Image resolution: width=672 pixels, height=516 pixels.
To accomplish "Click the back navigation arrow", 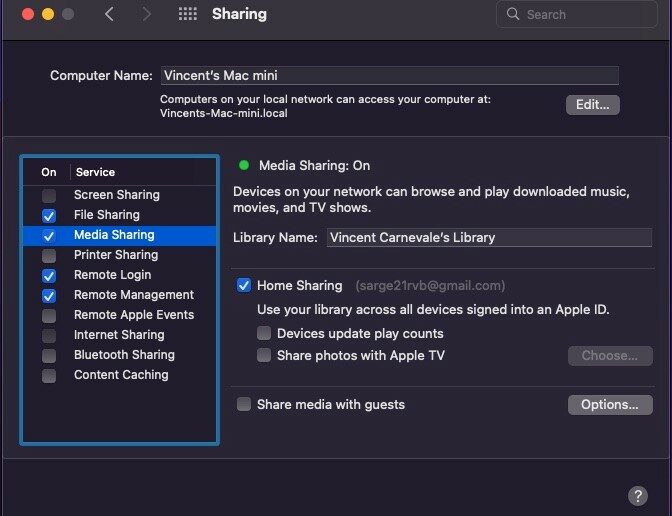I will pyautogui.click(x=109, y=14).
